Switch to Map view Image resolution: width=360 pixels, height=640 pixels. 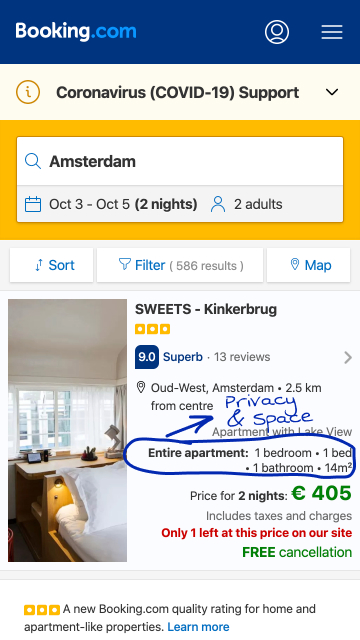pos(309,265)
